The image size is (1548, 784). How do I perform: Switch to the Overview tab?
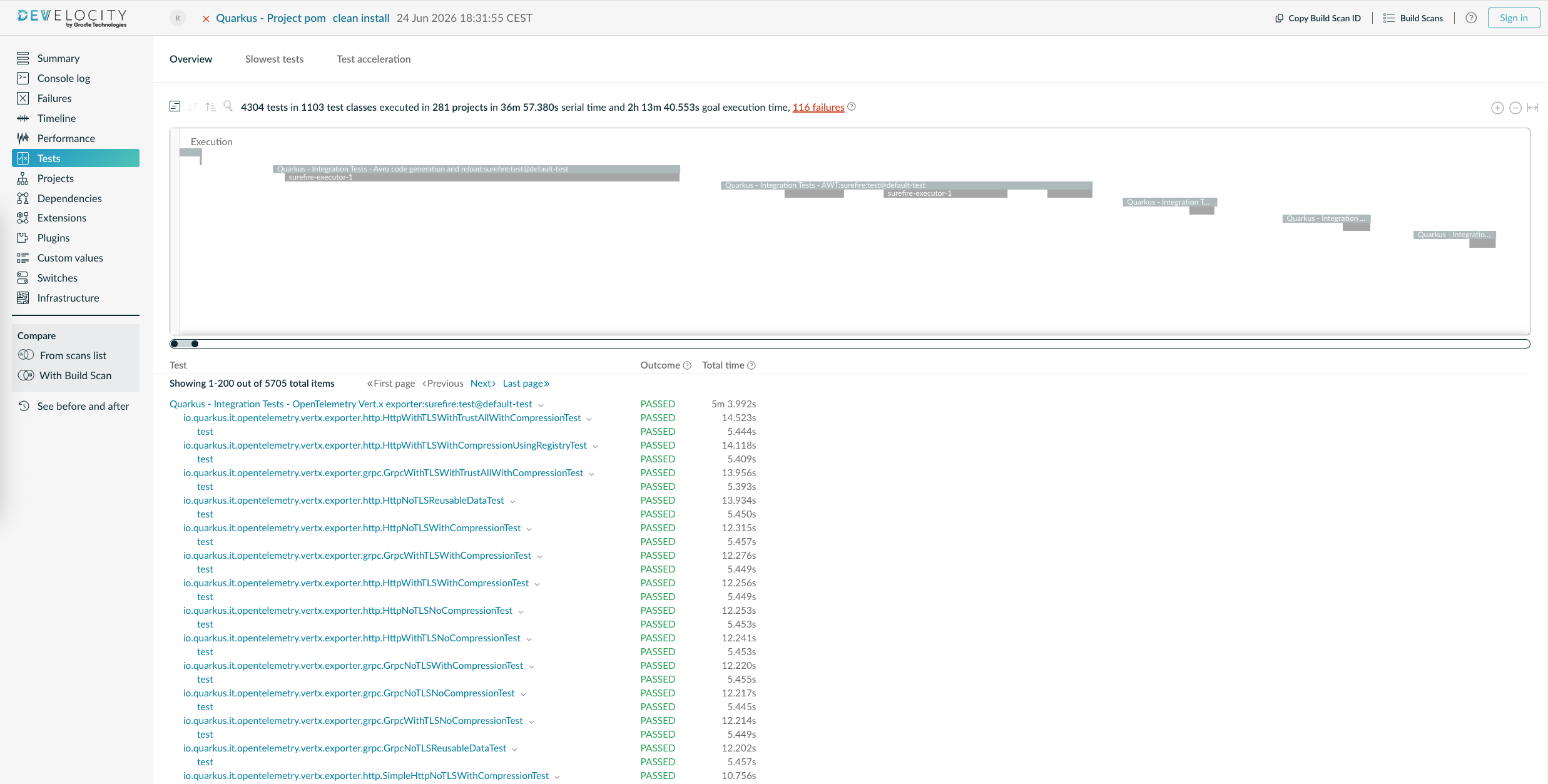(191, 59)
